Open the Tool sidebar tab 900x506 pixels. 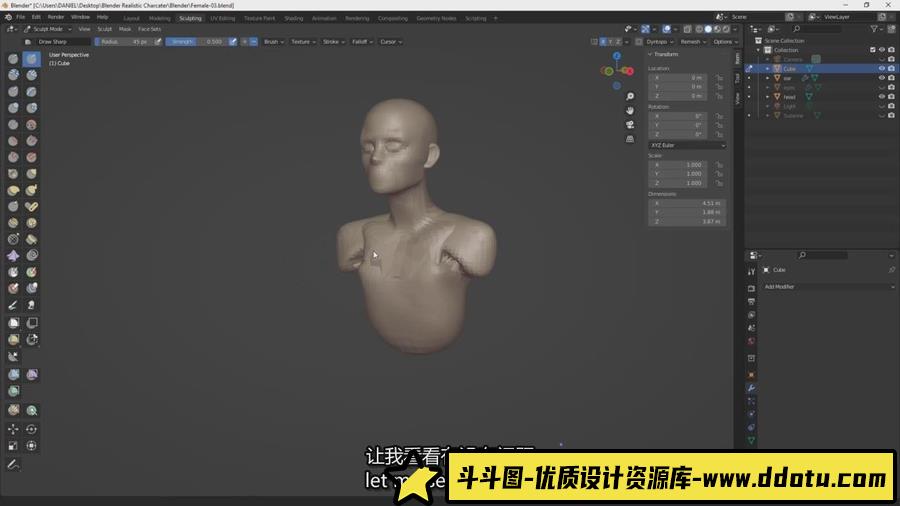tap(738, 78)
